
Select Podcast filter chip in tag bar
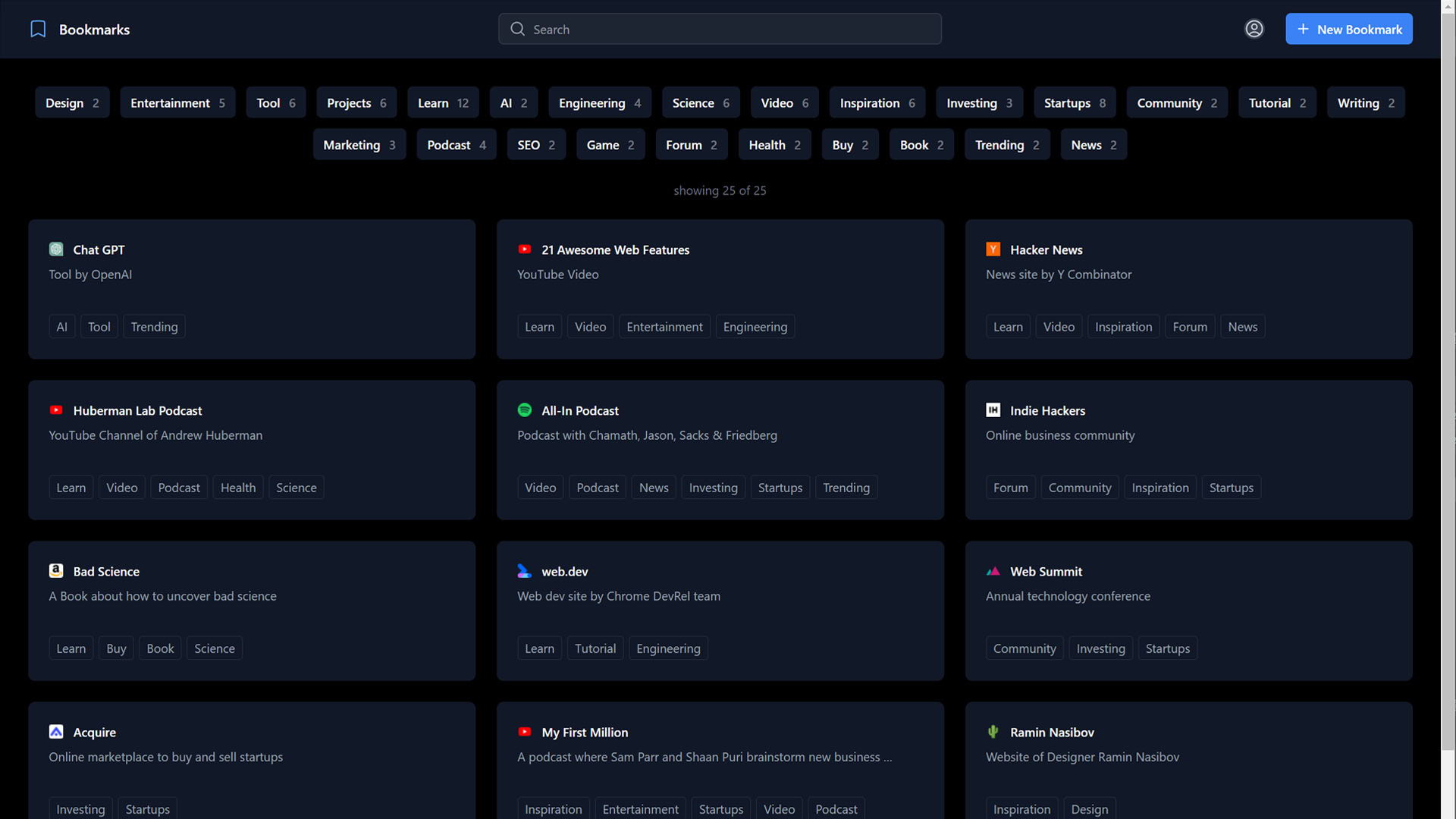click(457, 144)
